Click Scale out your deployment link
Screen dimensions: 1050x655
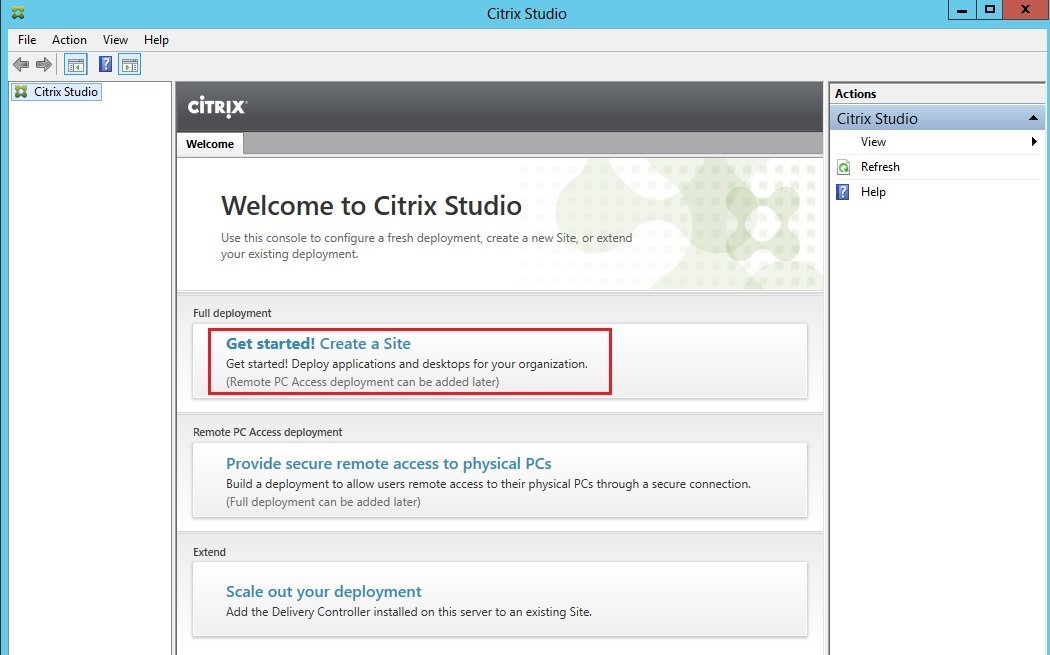coord(323,591)
